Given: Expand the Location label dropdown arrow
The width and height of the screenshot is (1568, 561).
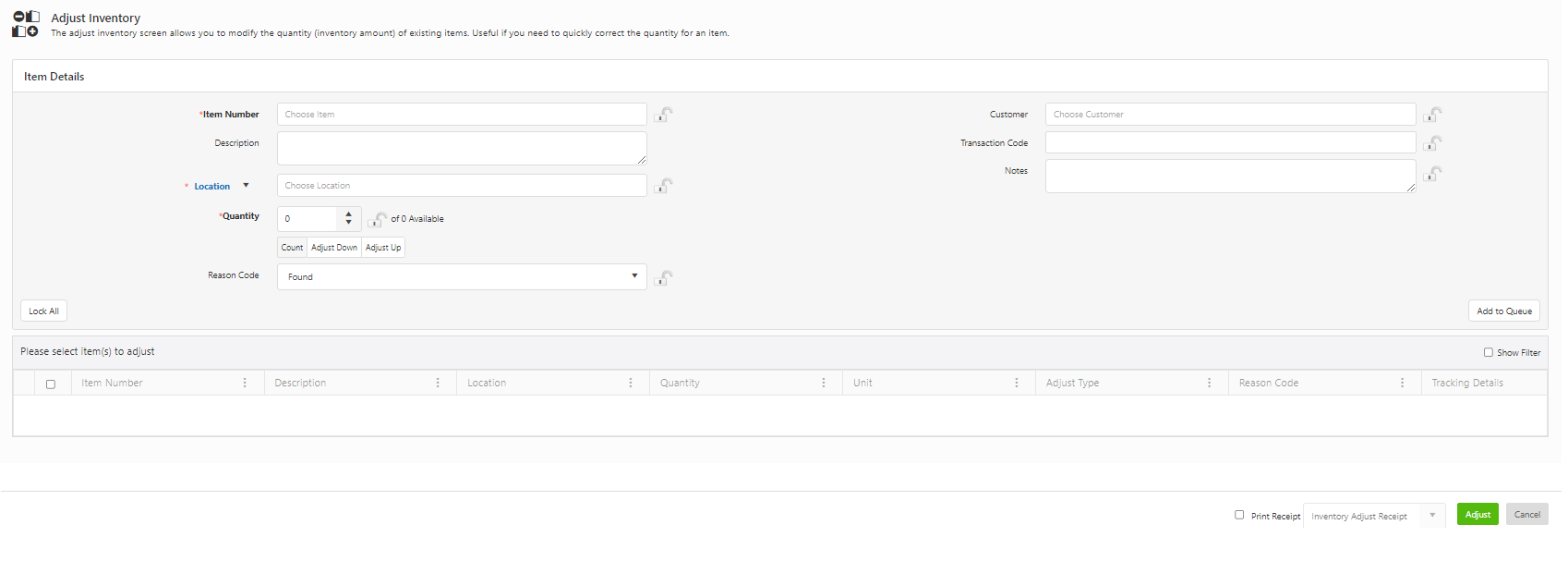Looking at the screenshot, I should (246, 186).
